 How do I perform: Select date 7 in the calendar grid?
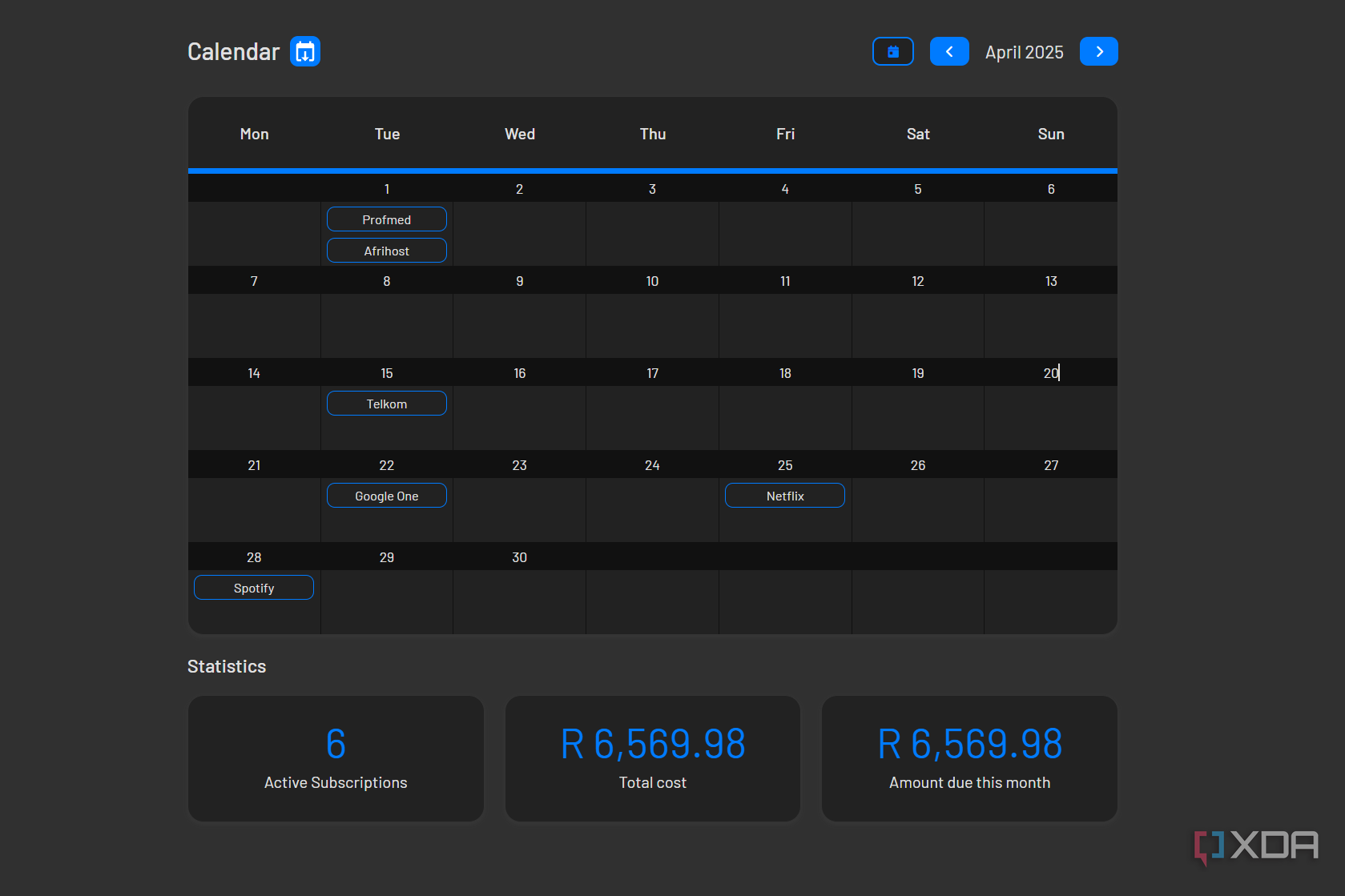click(x=254, y=281)
